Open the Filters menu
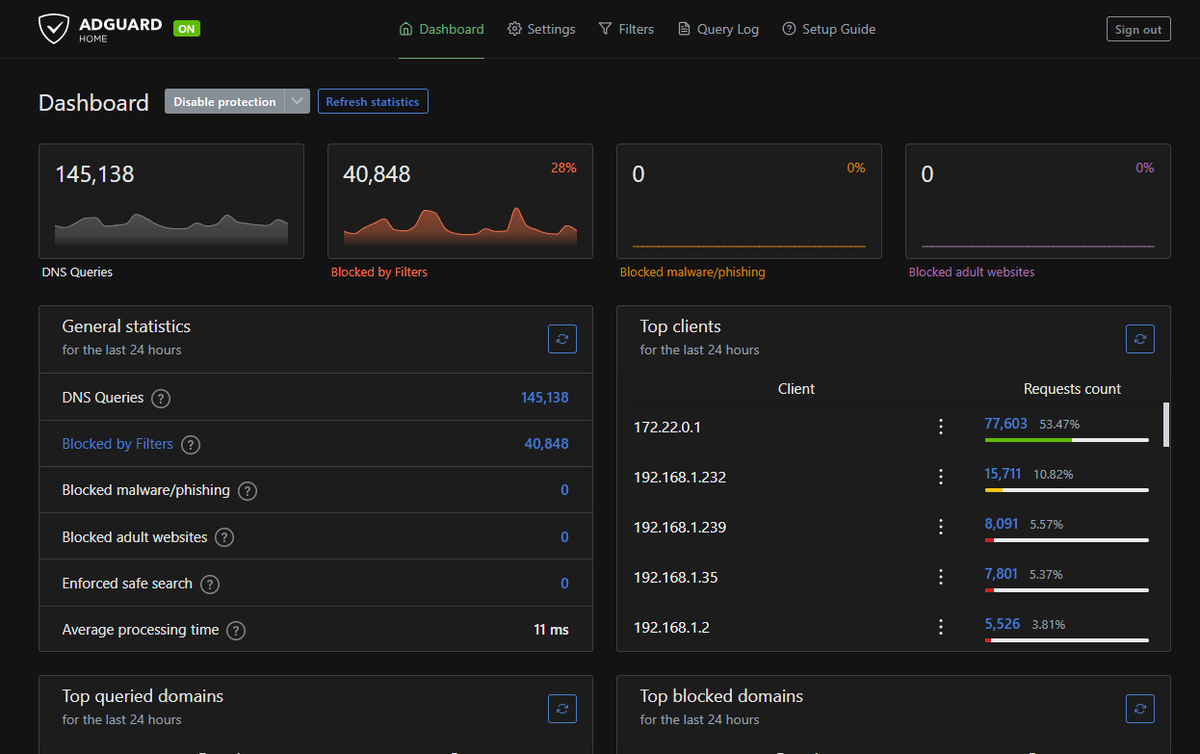Image resolution: width=1200 pixels, height=754 pixels. click(626, 29)
